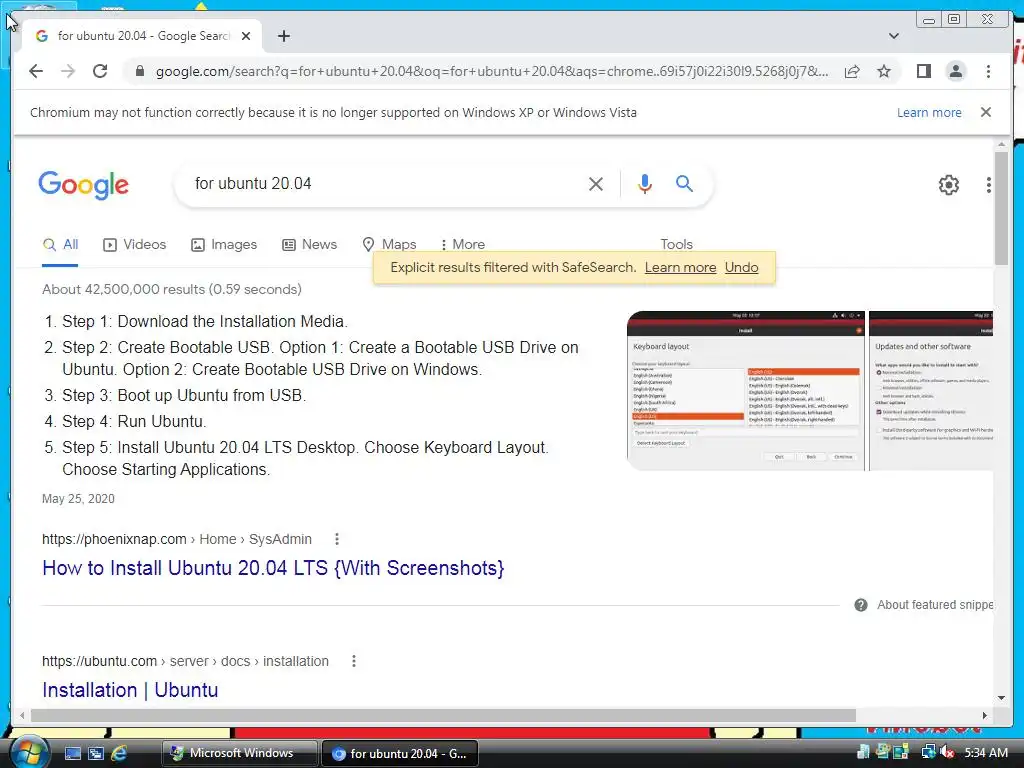Open search Tools options
1024x768 pixels.
point(676,244)
